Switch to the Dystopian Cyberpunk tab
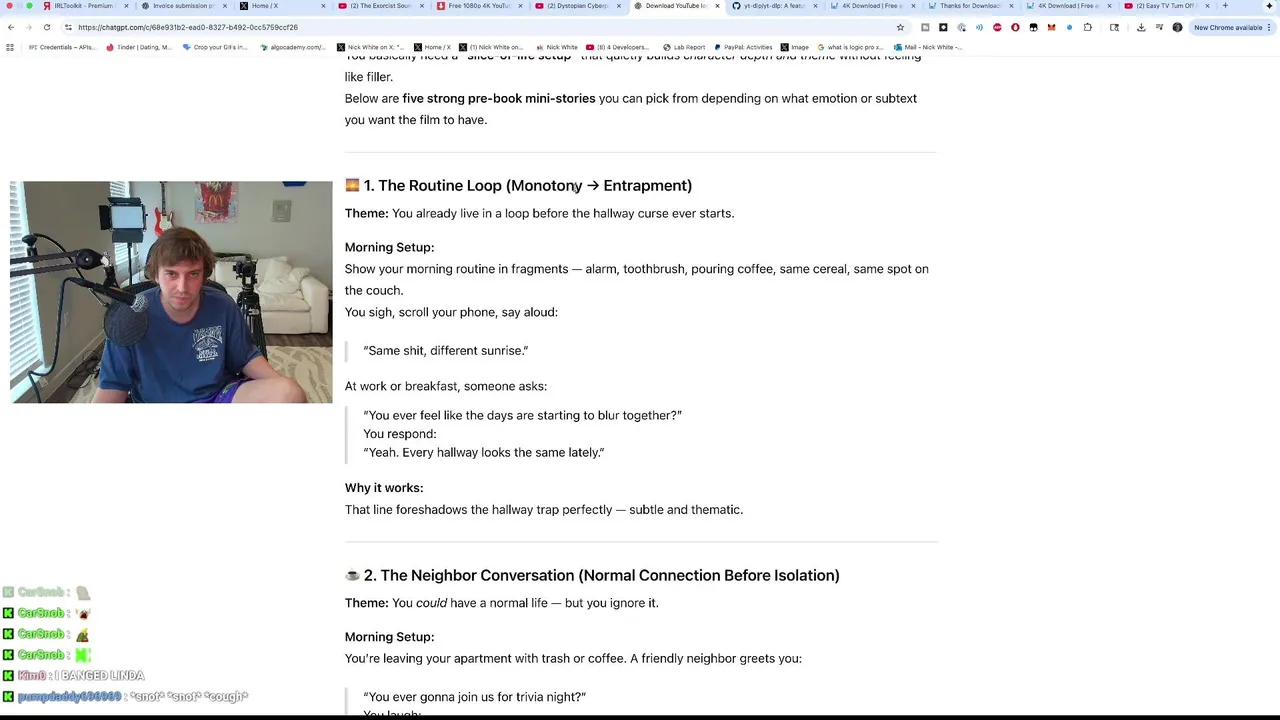 click(577, 6)
